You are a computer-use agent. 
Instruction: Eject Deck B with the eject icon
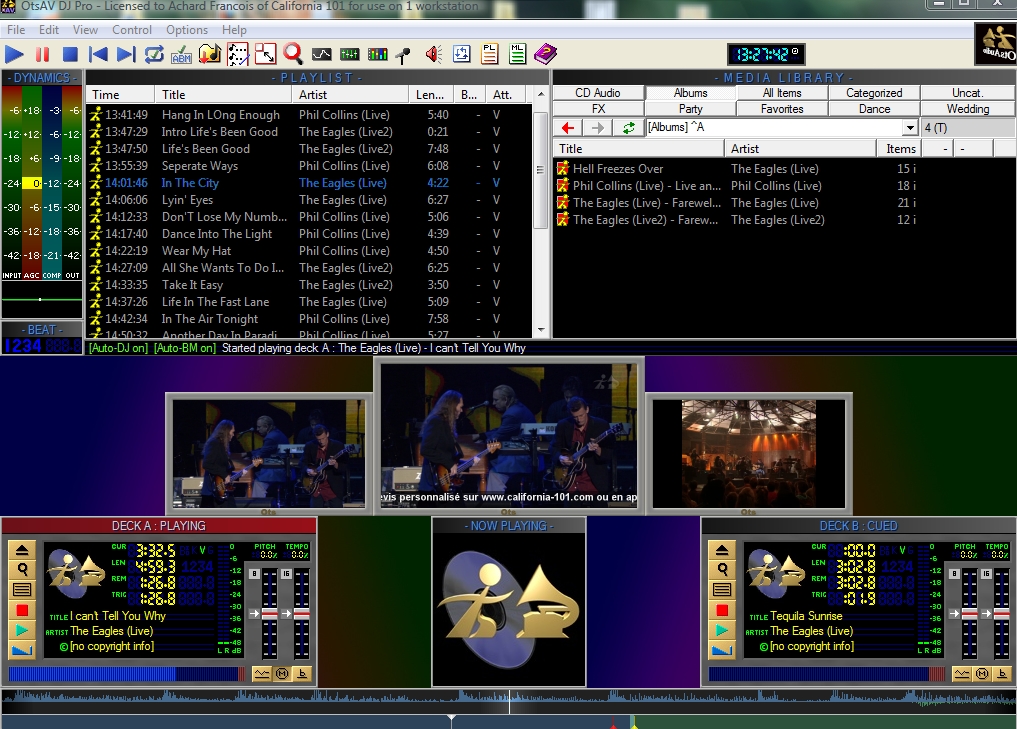pyautogui.click(x=722, y=551)
